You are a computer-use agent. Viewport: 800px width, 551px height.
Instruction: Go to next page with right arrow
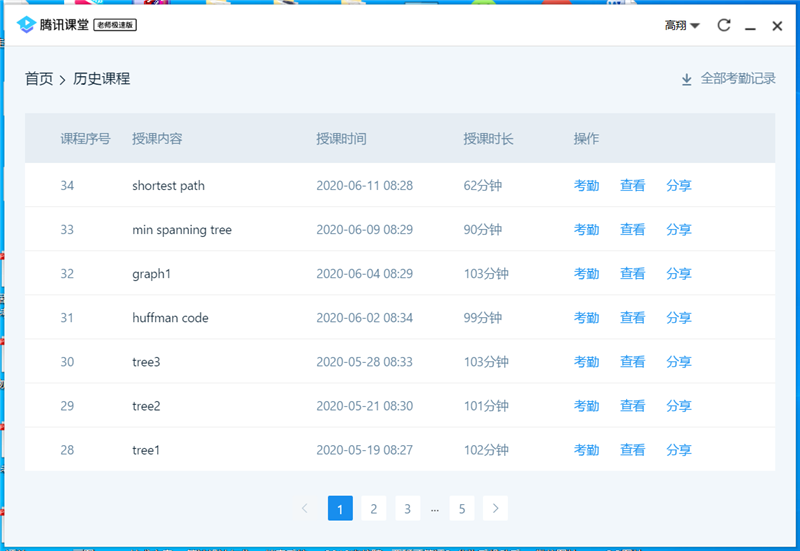tap(495, 509)
